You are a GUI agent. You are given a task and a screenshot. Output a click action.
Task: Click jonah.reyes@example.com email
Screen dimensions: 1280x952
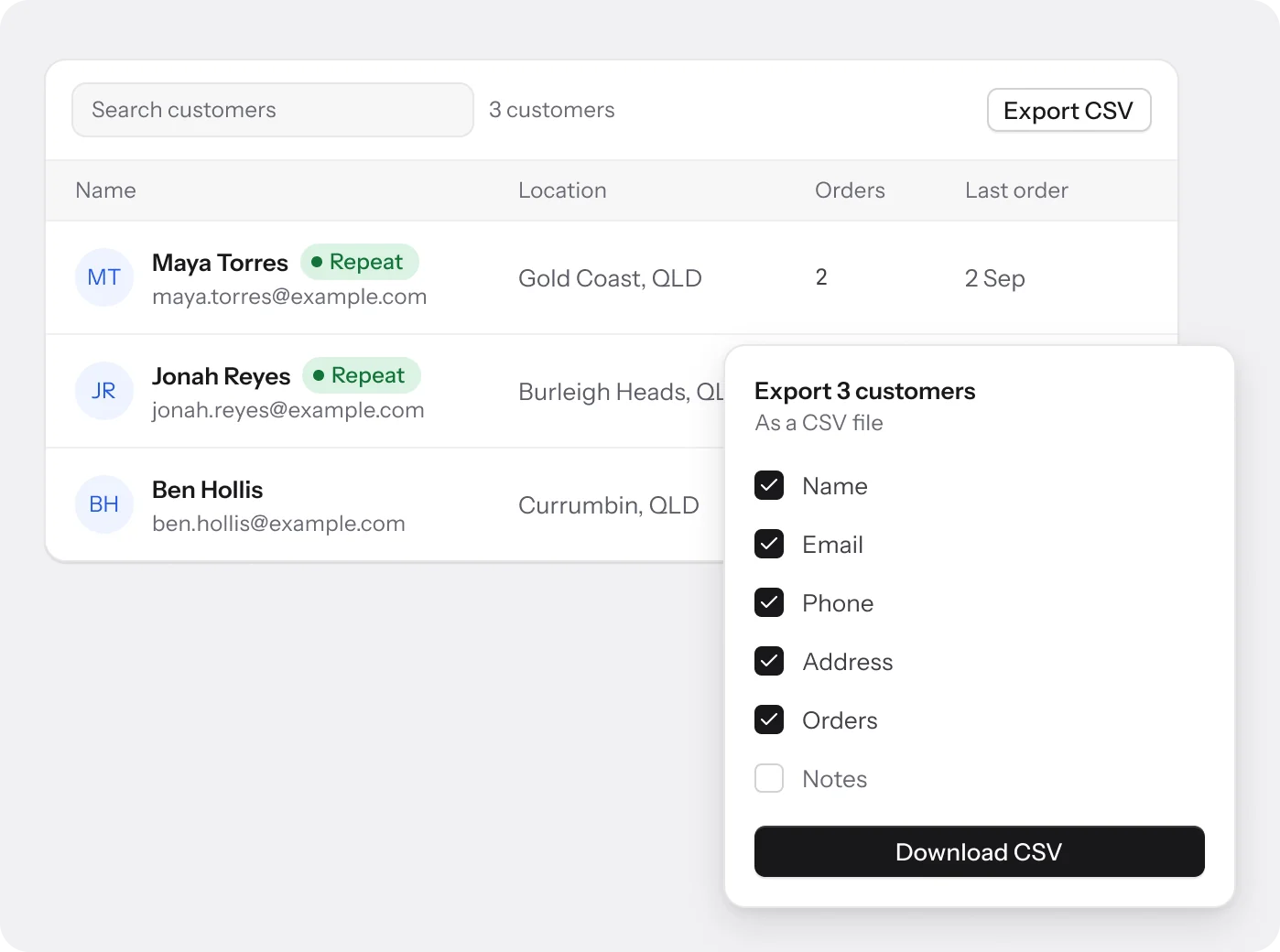tap(288, 410)
